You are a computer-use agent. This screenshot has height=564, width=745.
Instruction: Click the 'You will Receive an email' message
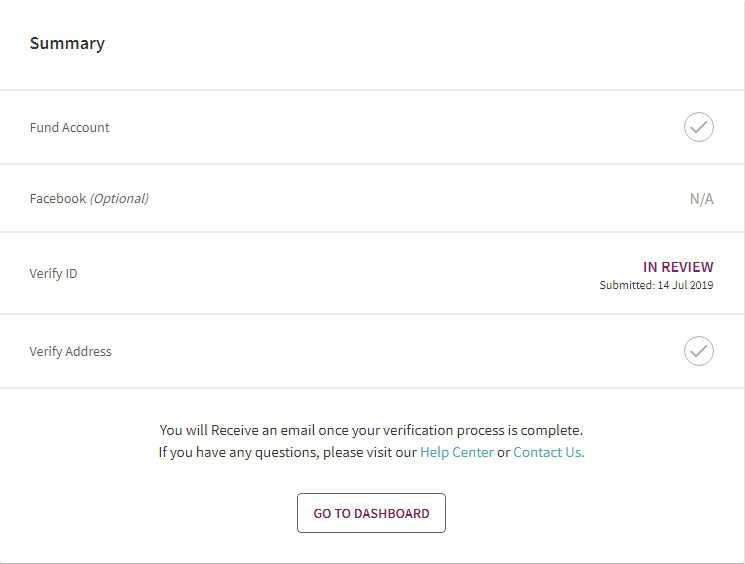pyautogui.click(x=250, y=430)
